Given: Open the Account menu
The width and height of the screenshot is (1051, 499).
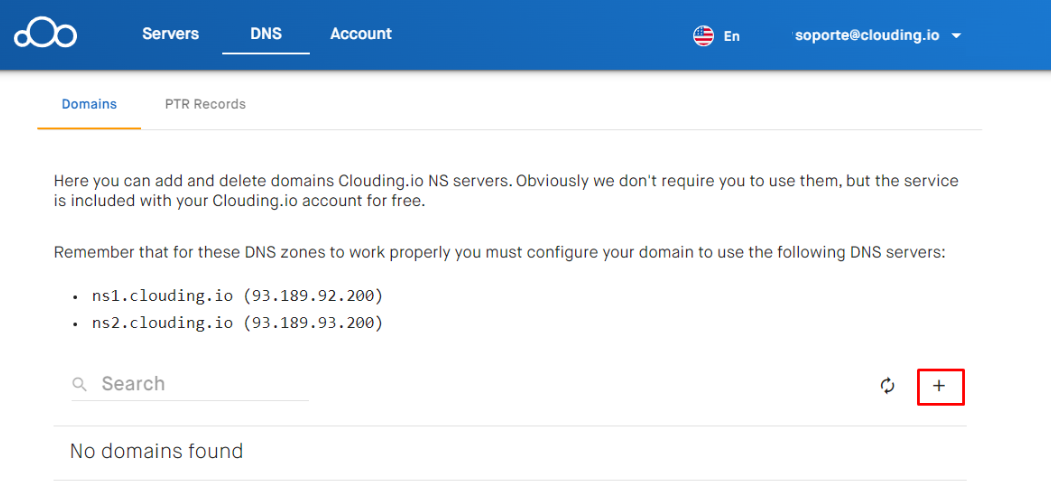Looking at the screenshot, I should 361,34.
